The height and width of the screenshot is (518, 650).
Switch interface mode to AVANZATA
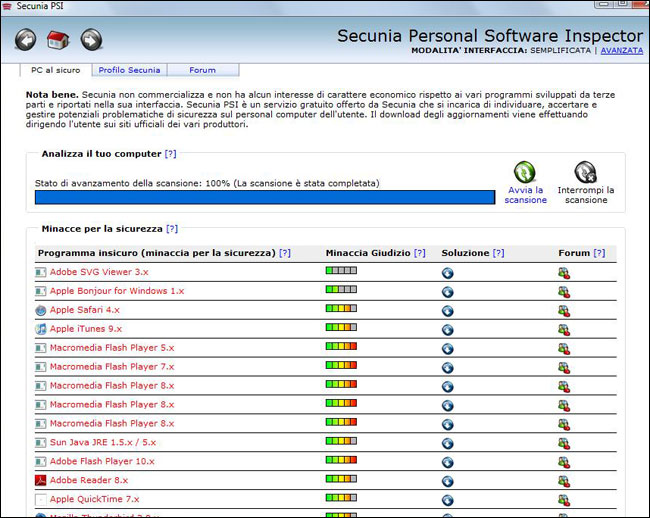621,50
